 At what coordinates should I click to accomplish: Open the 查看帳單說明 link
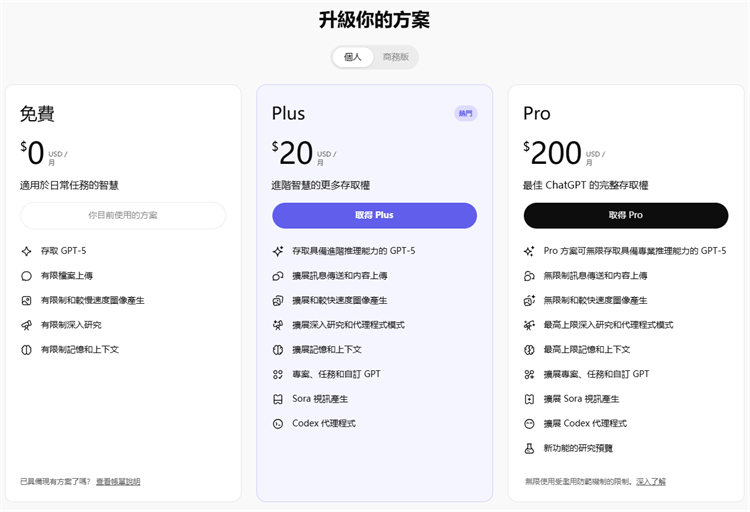(x=118, y=481)
